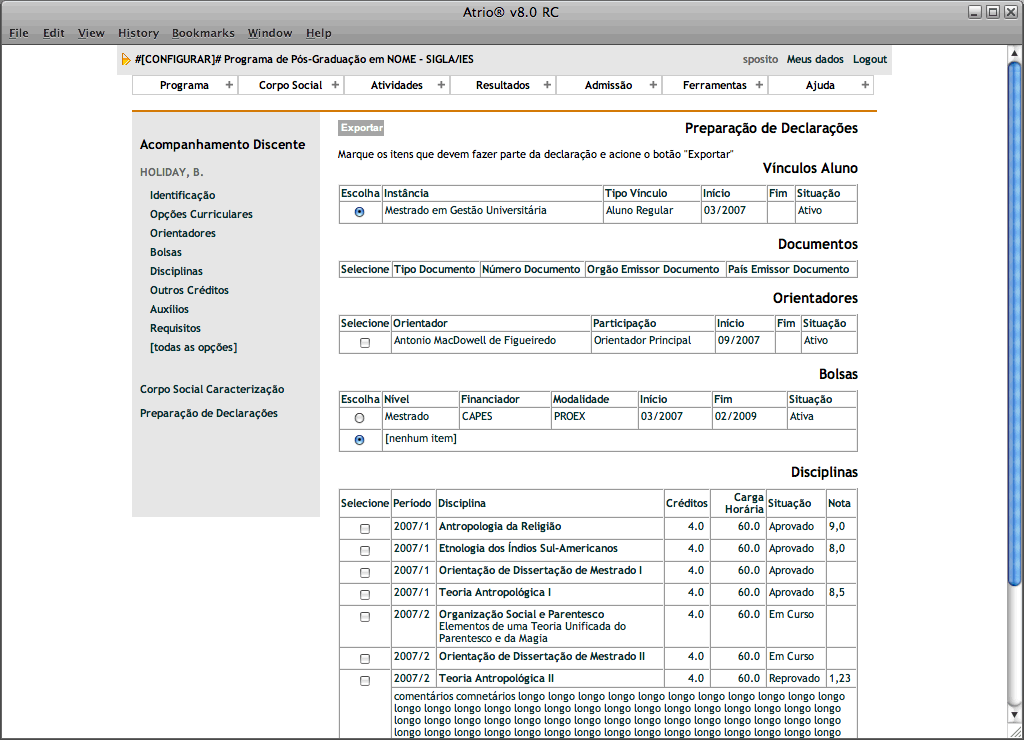
Task: Open the Bookmarks menu
Action: 203,33
